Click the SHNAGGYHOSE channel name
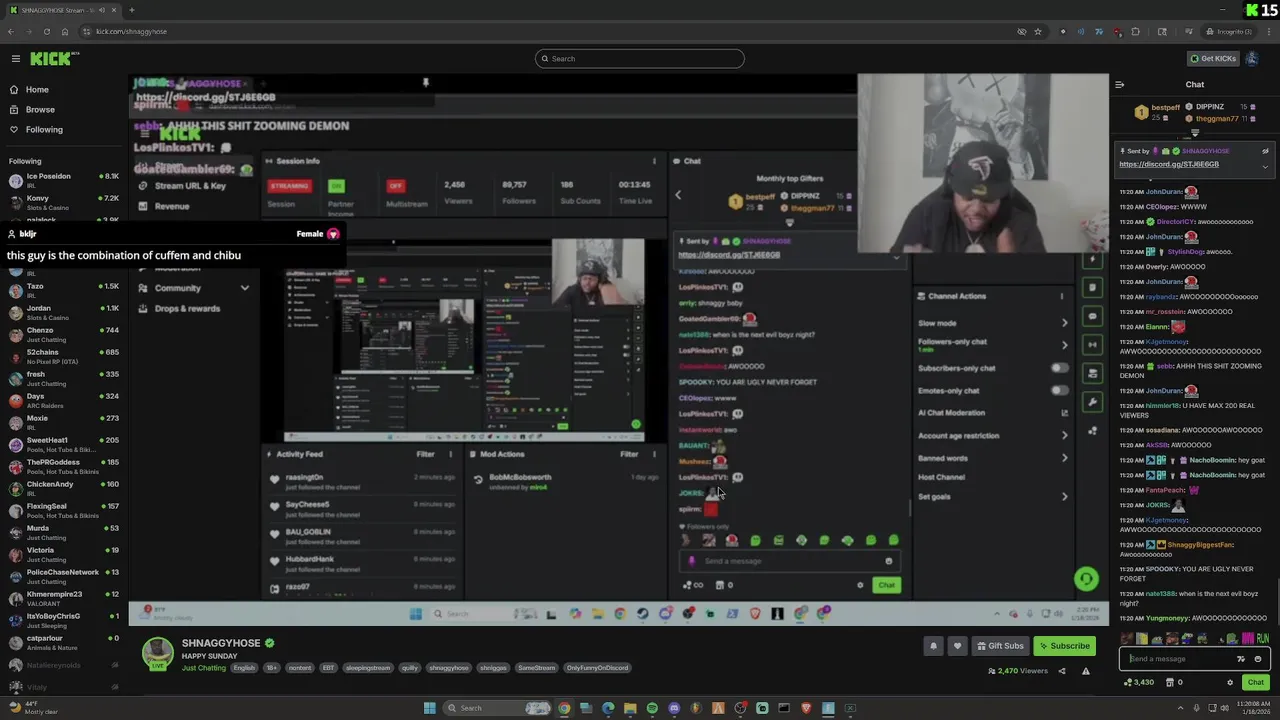 [221, 643]
